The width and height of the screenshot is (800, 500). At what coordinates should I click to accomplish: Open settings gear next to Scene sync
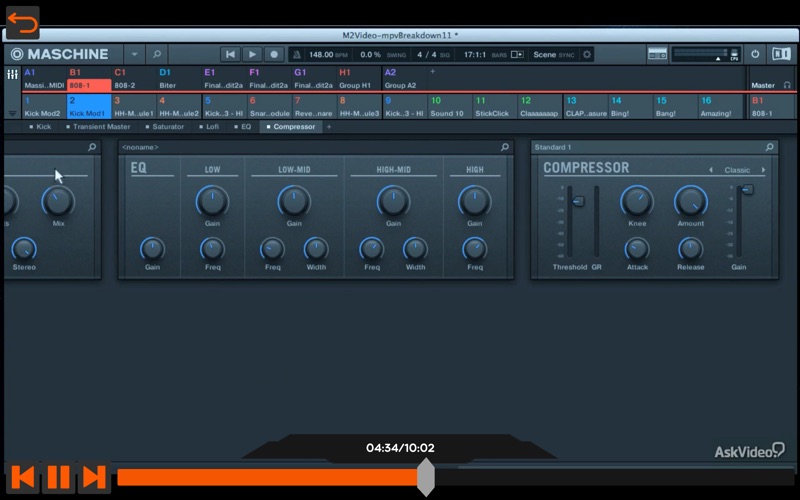tap(587, 55)
